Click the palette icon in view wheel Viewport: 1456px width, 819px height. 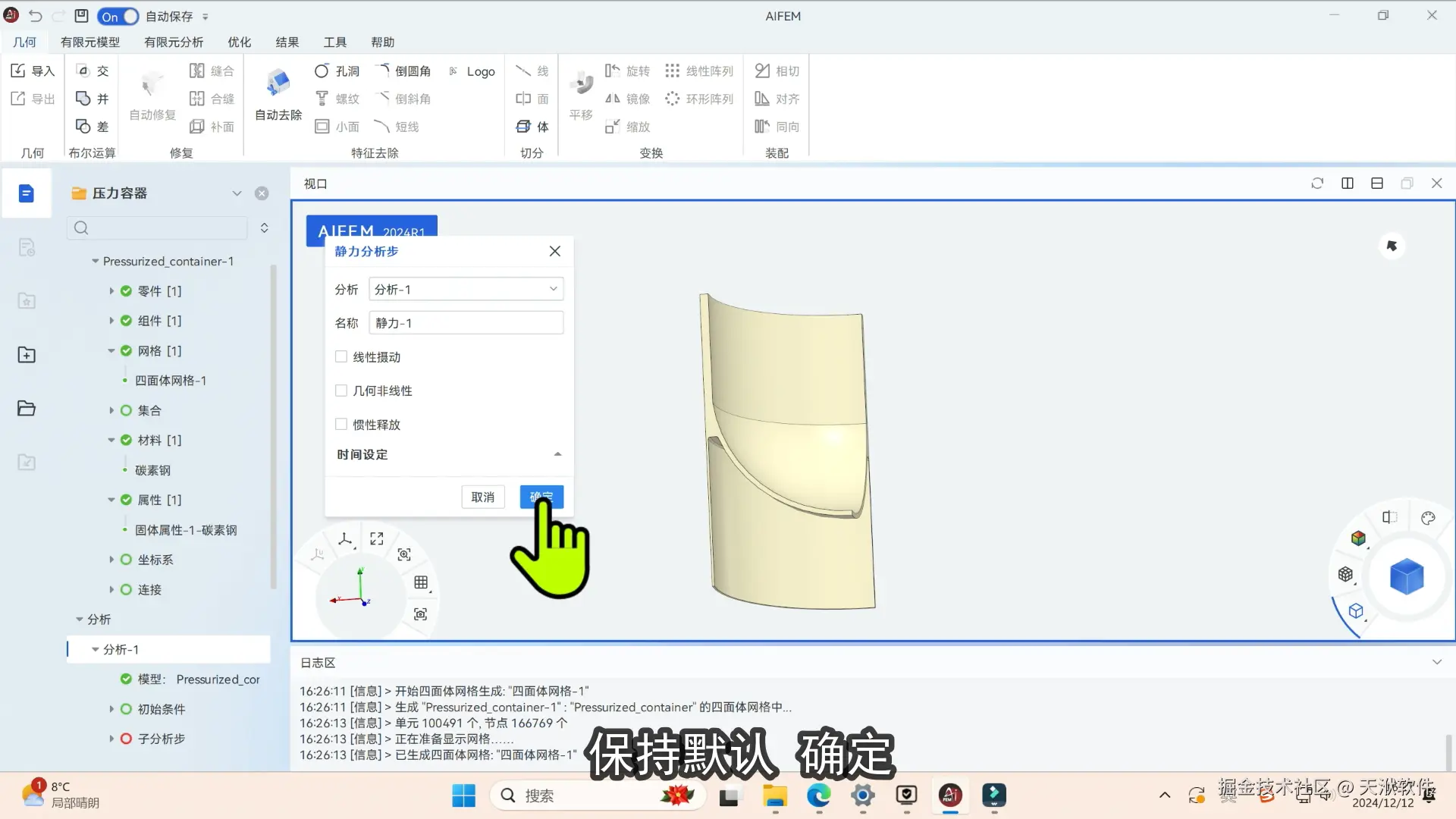tap(1428, 518)
